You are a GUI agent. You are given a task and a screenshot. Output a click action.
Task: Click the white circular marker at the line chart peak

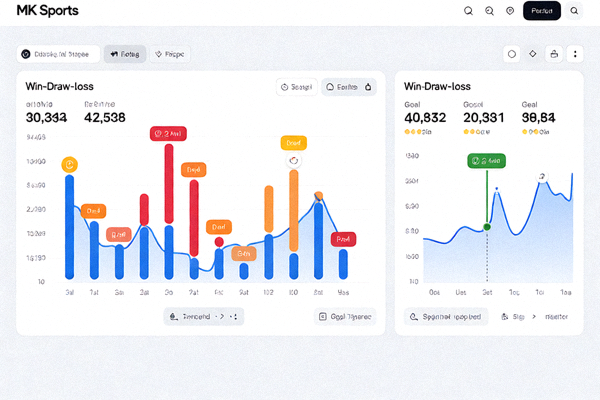pos(542,176)
